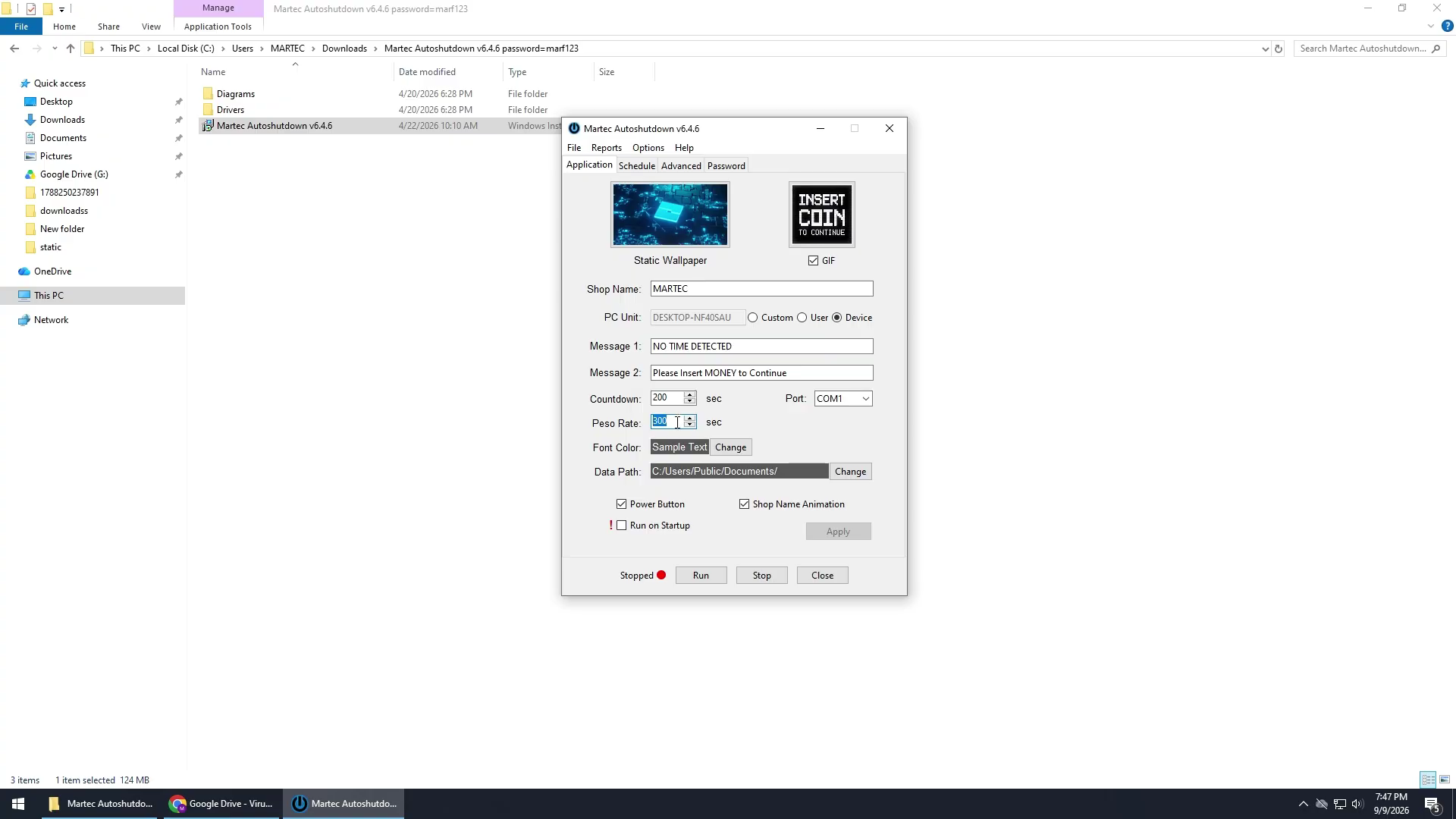This screenshot has height=819, width=1456.
Task: Click the Refresh icon in Explorer address bar
Action: click(1278, 49)
